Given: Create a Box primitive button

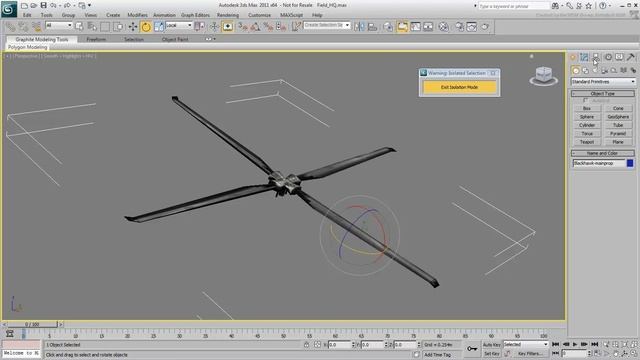Looking at the screenshot, I should (587, 108).
